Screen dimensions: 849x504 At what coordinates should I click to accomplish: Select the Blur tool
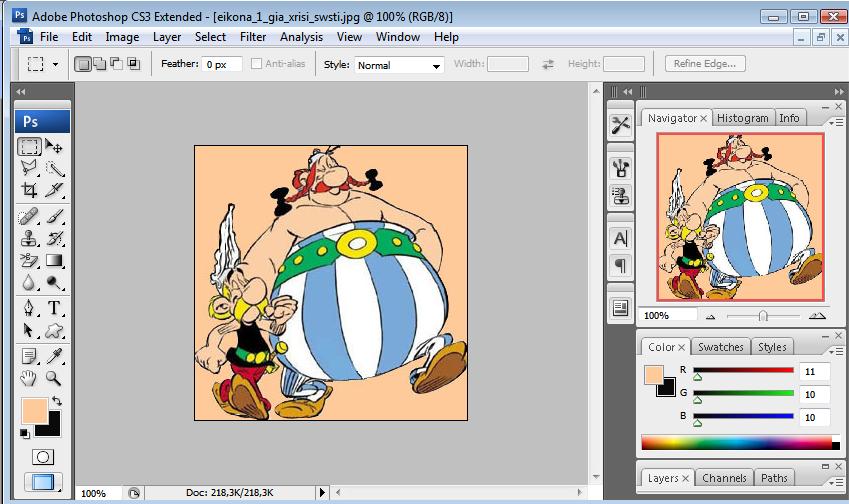click(29, 282)
